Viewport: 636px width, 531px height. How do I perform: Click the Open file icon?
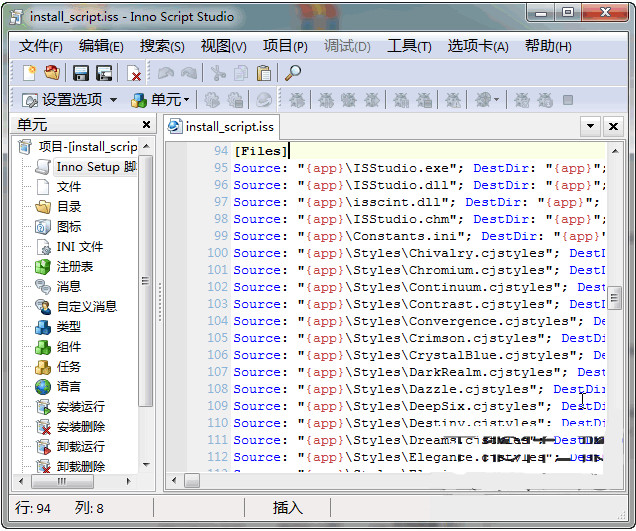click(x=52, y=73)
